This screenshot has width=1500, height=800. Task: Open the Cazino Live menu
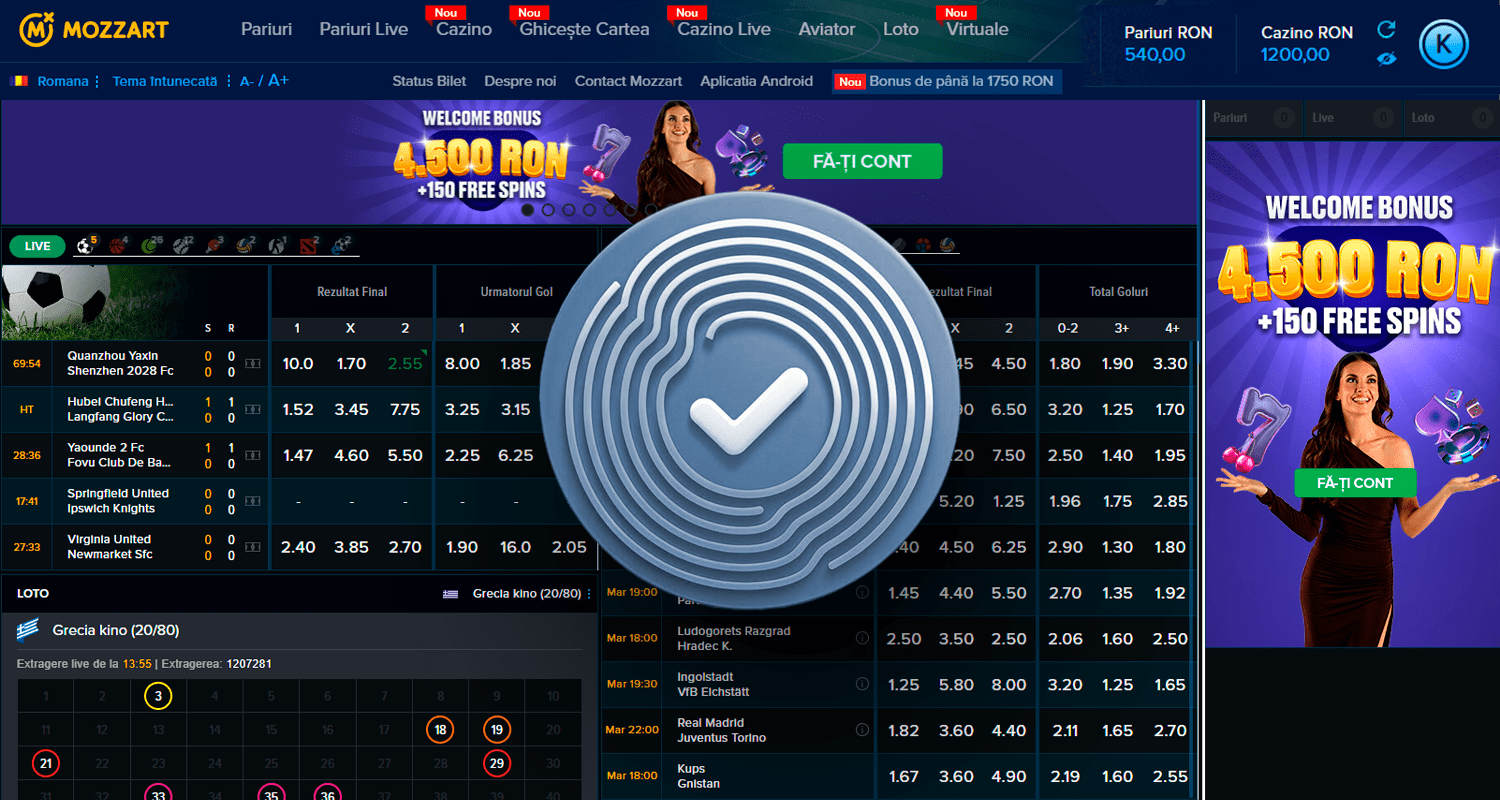[724, 29]
